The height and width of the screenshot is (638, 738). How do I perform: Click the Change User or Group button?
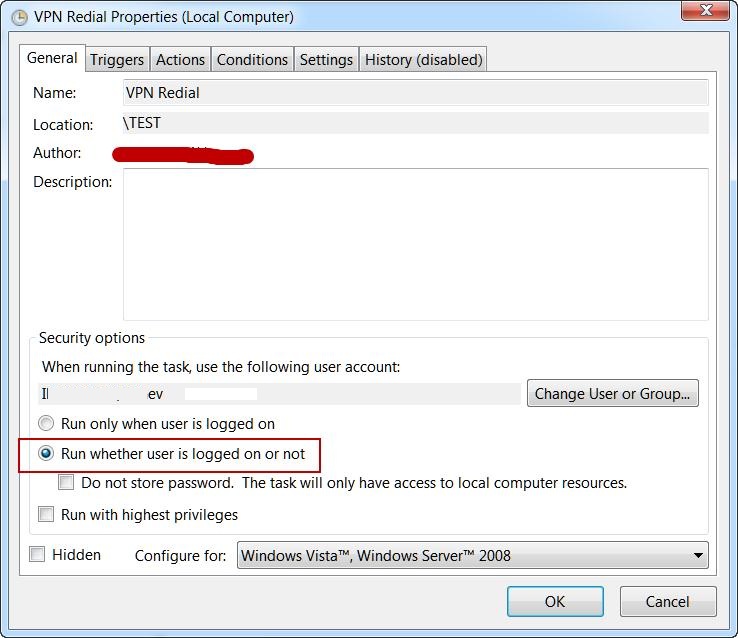point(612,394)
